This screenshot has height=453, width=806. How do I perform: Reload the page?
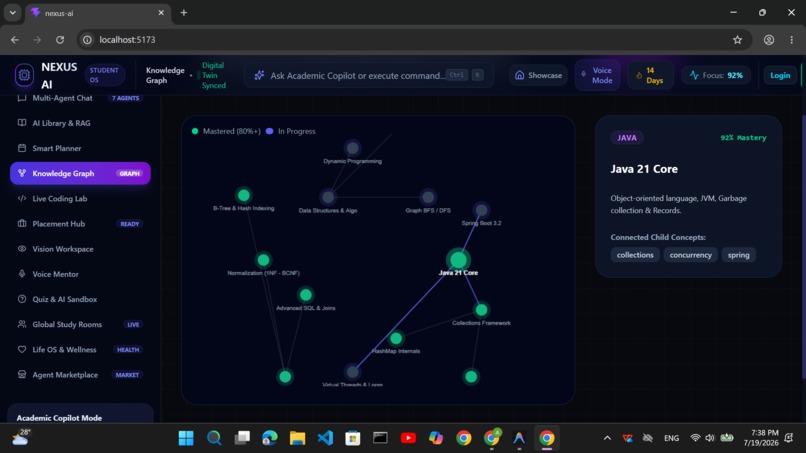[60, 40]
